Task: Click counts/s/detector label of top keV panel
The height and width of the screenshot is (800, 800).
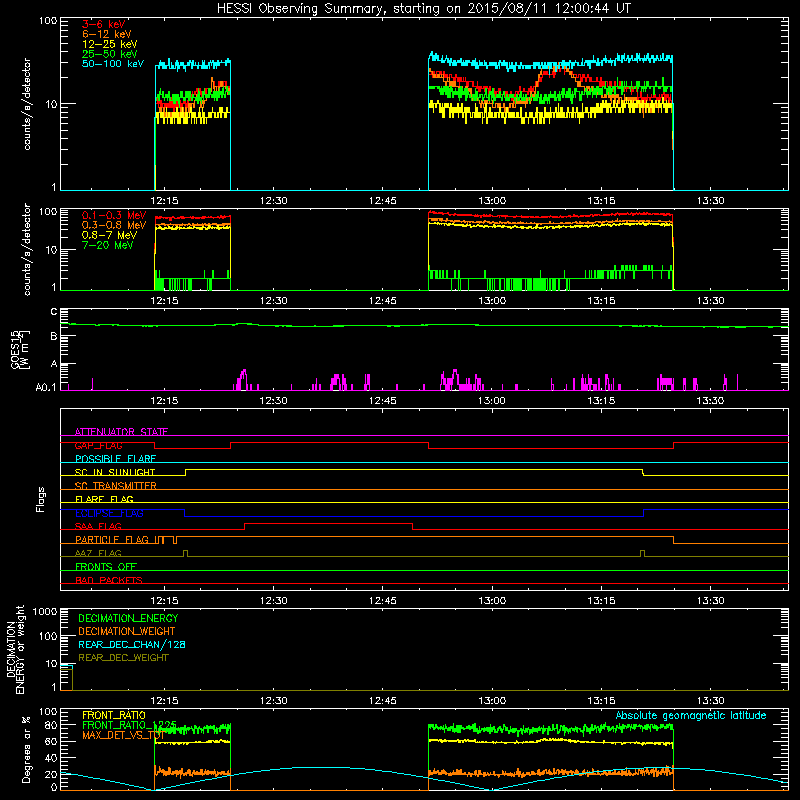Action: pyautogui.click(x=27, y=104)
